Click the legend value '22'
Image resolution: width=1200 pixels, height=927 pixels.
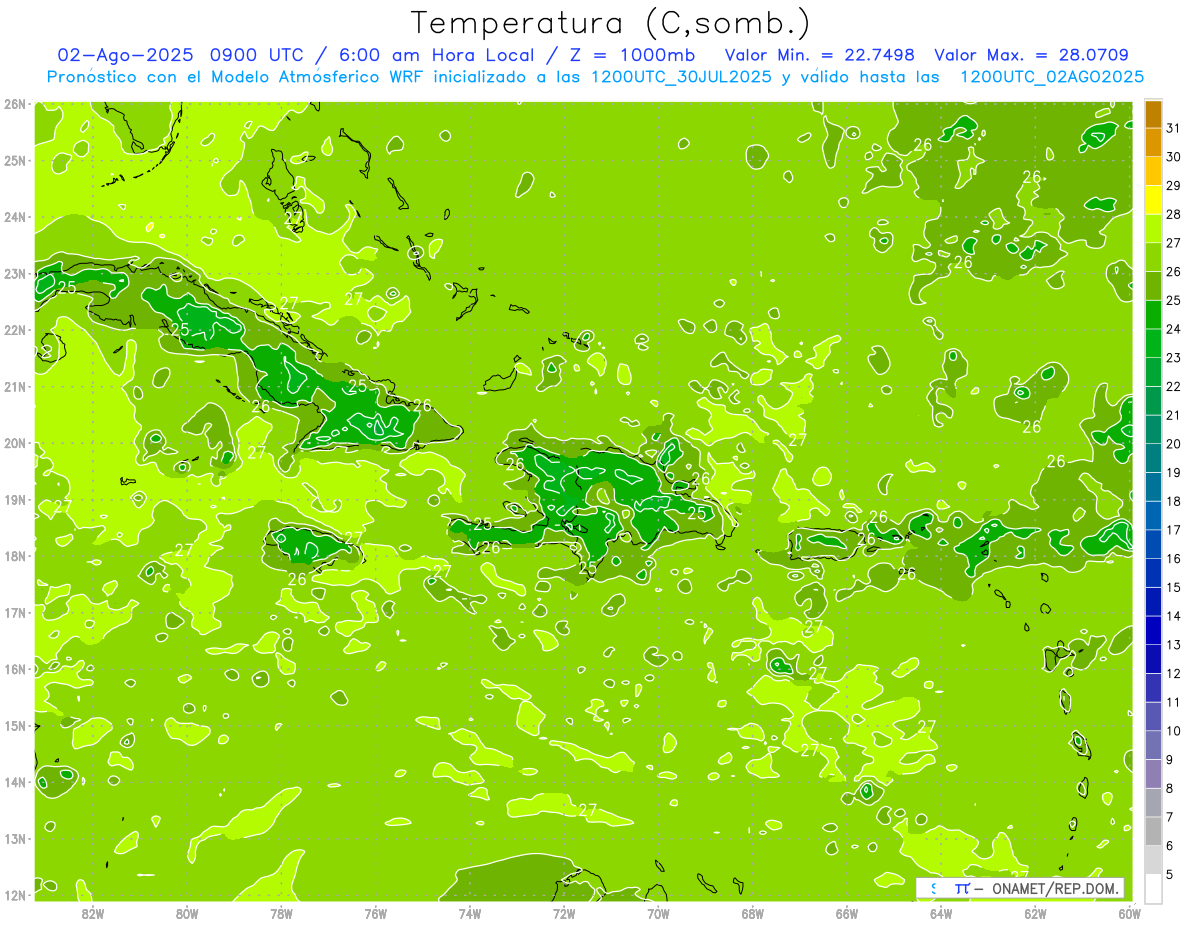(1174, 386)
